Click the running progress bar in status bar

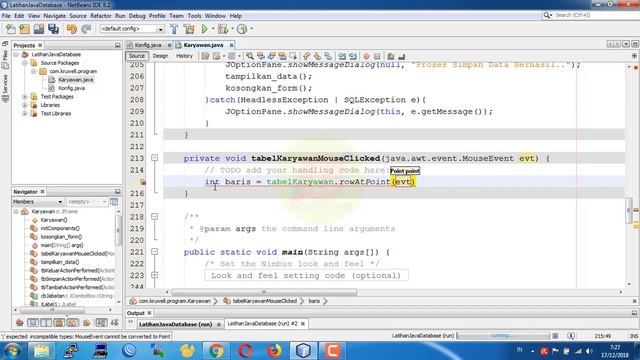503,336
